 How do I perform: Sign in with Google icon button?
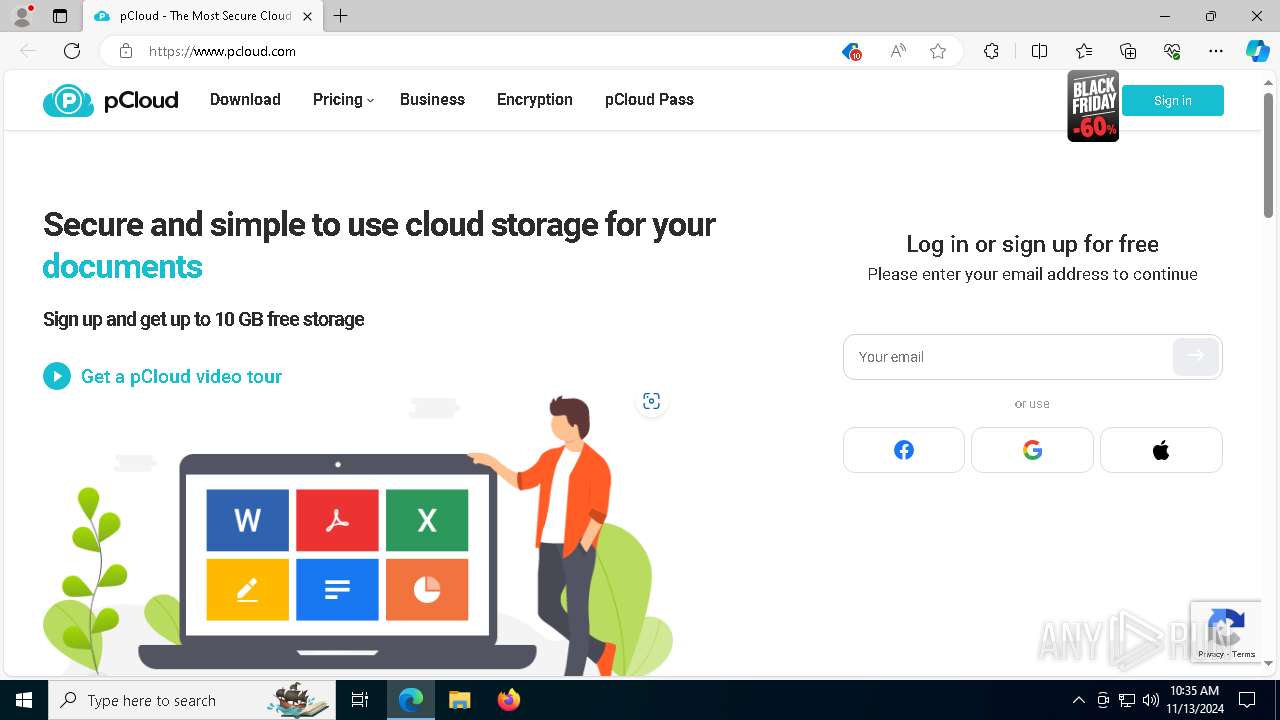point(1032,450)
